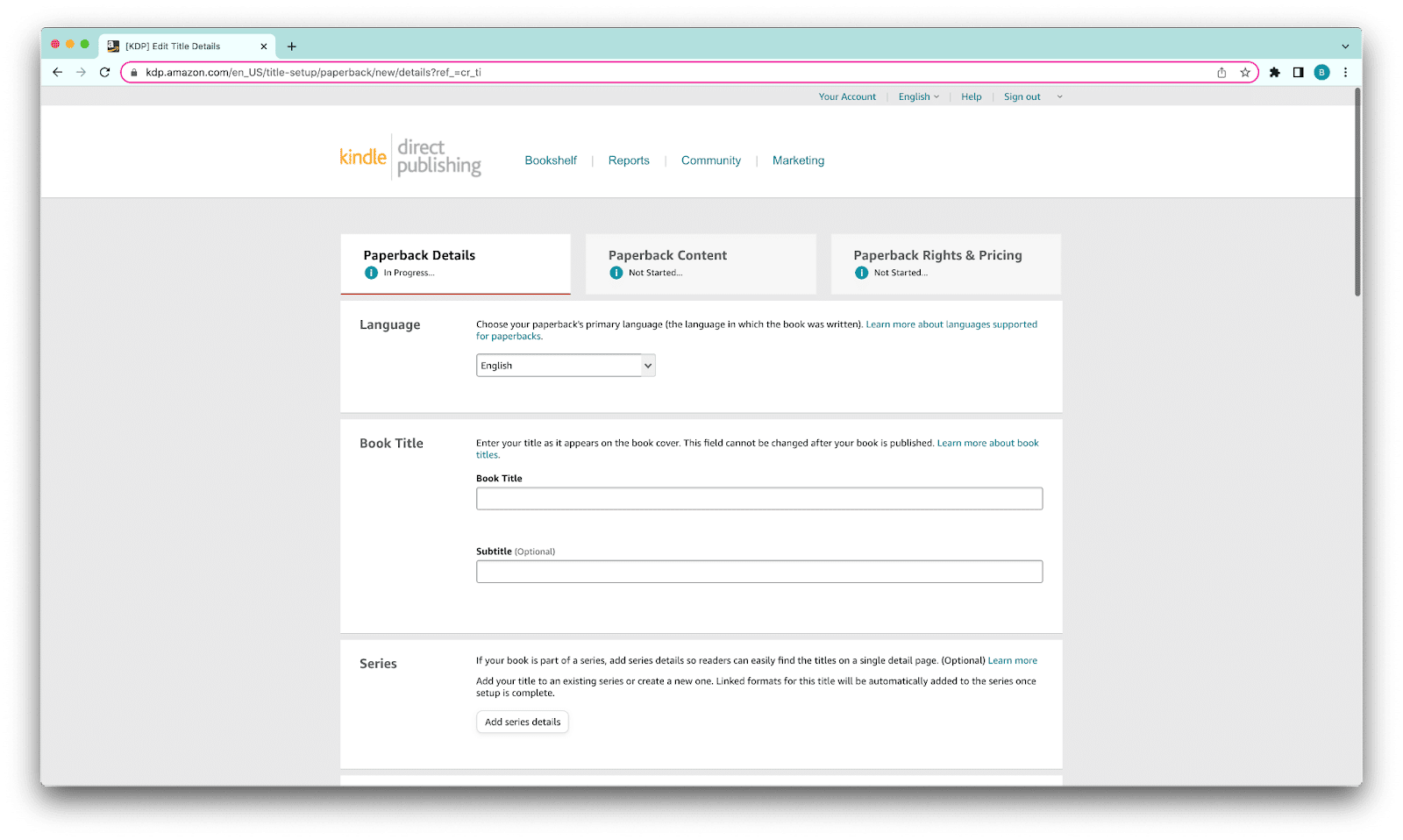Viewport: 1403px width, 840px height.
Task: Open the profile avatar B
Action: [1322, 73]
